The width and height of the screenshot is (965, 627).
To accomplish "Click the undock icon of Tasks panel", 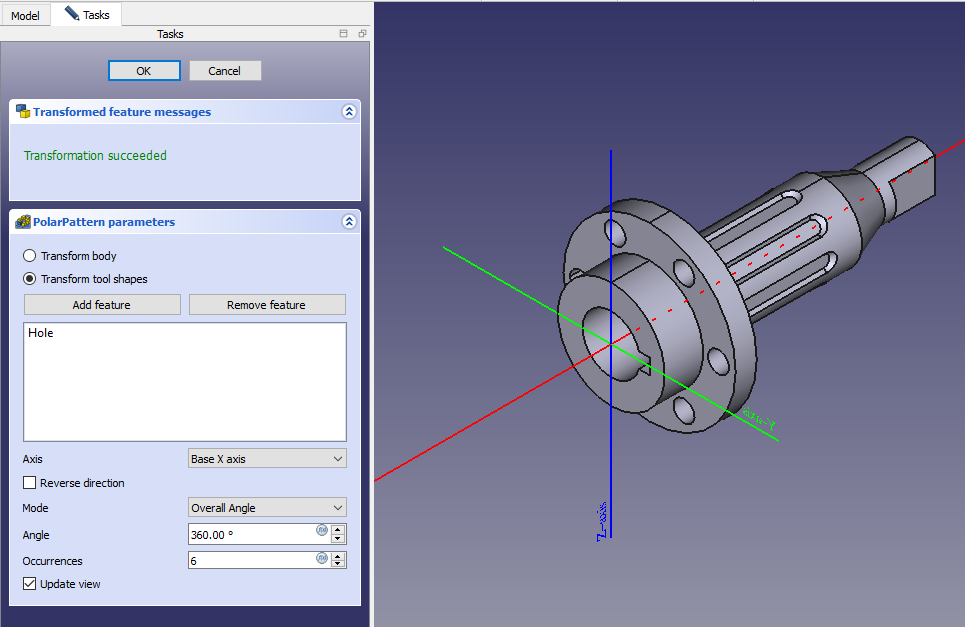I will tap(362, 34).
